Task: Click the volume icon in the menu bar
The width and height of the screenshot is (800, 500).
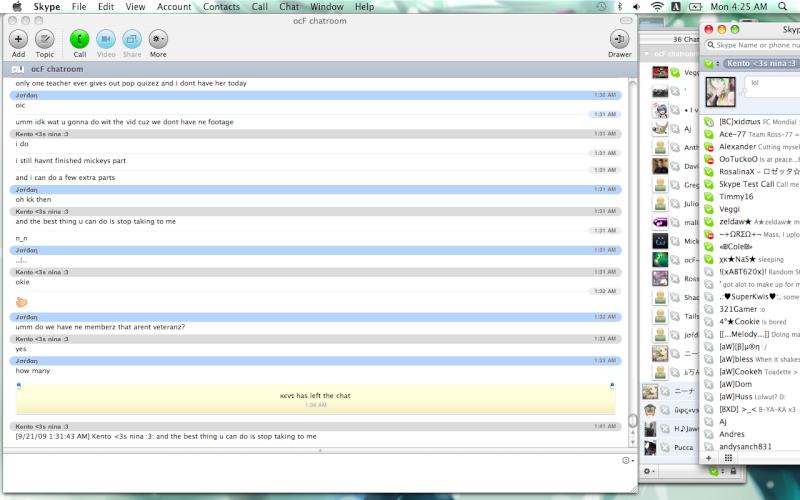Action: point(637,7)
